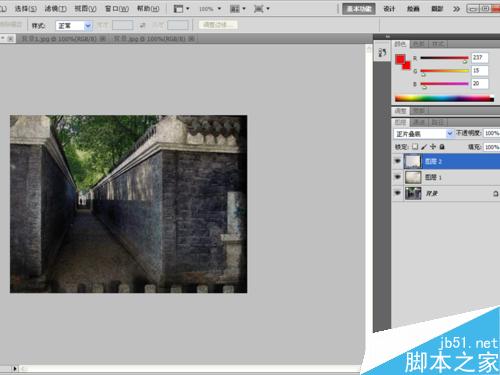
Task: Hide layer 图层 1 via eye icon
Action: click(397, 177)
